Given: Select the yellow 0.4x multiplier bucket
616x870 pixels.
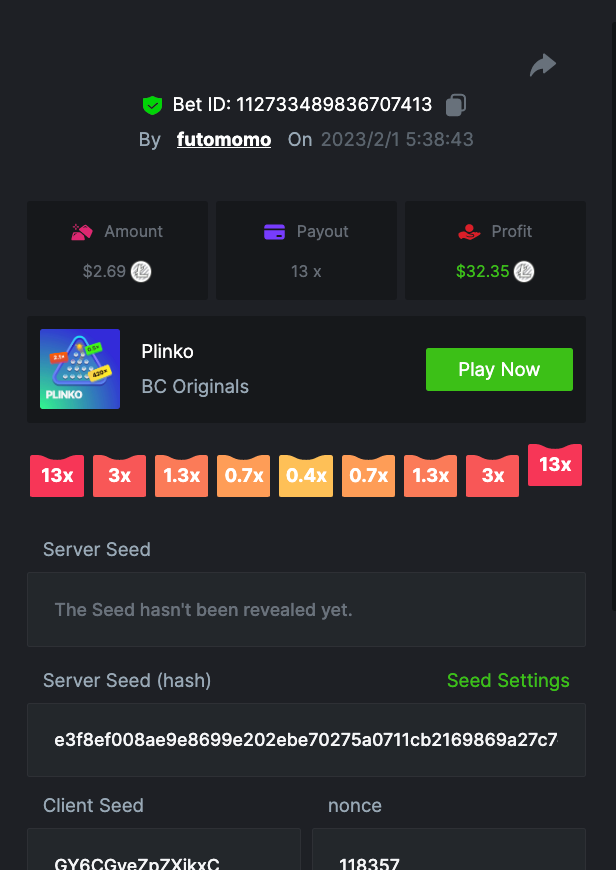Looking at the screenshot, I should [306, 476].
